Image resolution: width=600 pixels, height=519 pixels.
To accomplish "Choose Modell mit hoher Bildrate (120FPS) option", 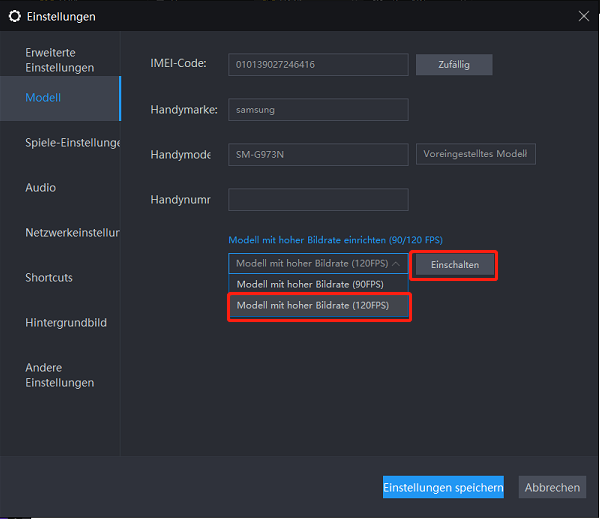I will 319,306.
